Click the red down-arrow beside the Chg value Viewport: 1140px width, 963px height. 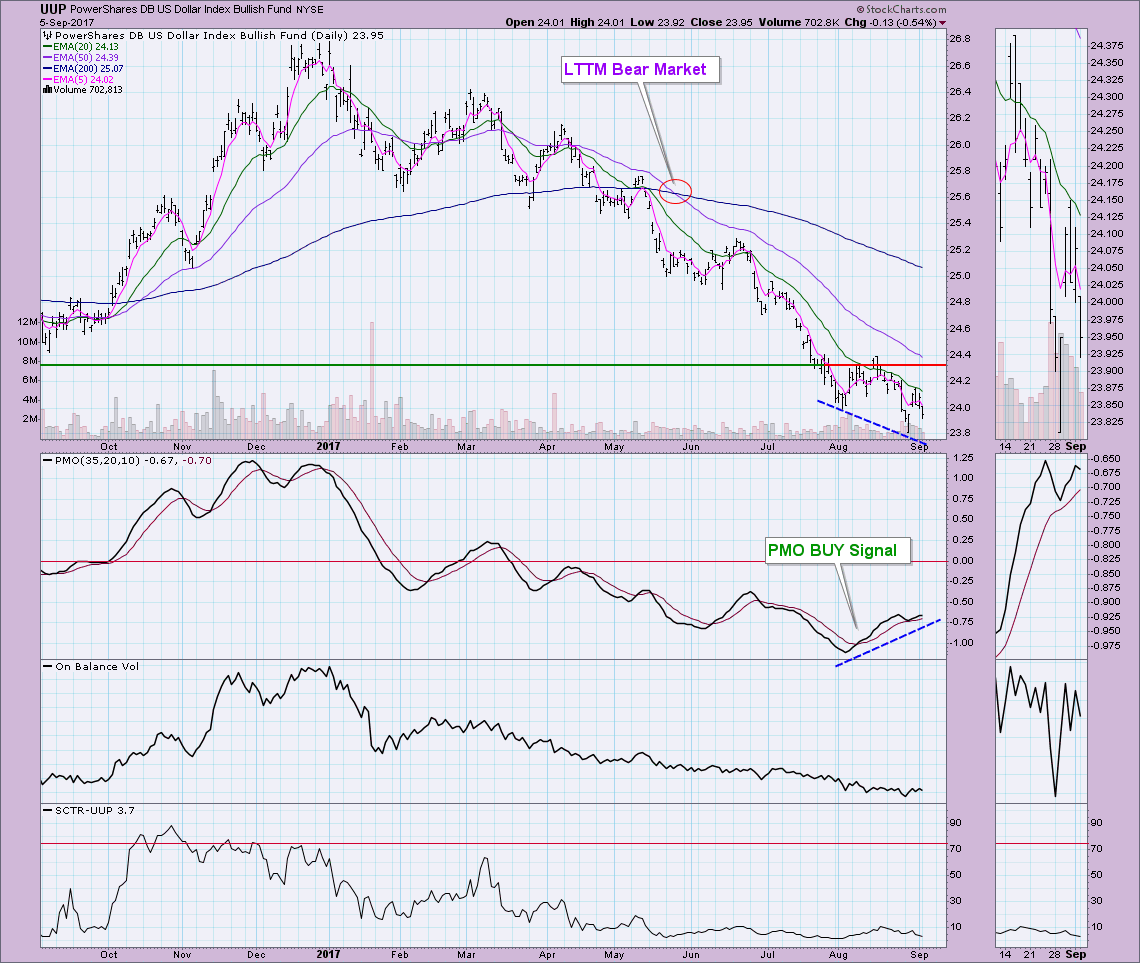pyautogui.click(x=944, y=21)
